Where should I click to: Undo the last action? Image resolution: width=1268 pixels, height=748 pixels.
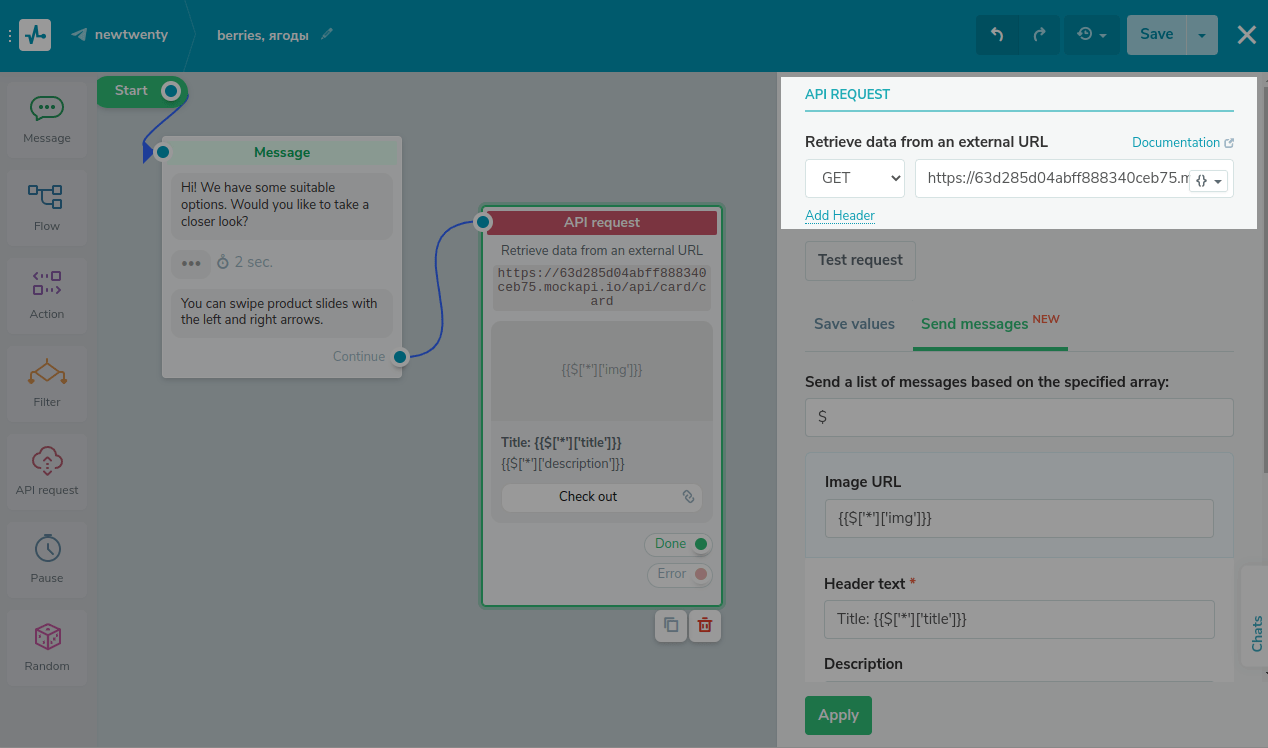tap(997, 35)
